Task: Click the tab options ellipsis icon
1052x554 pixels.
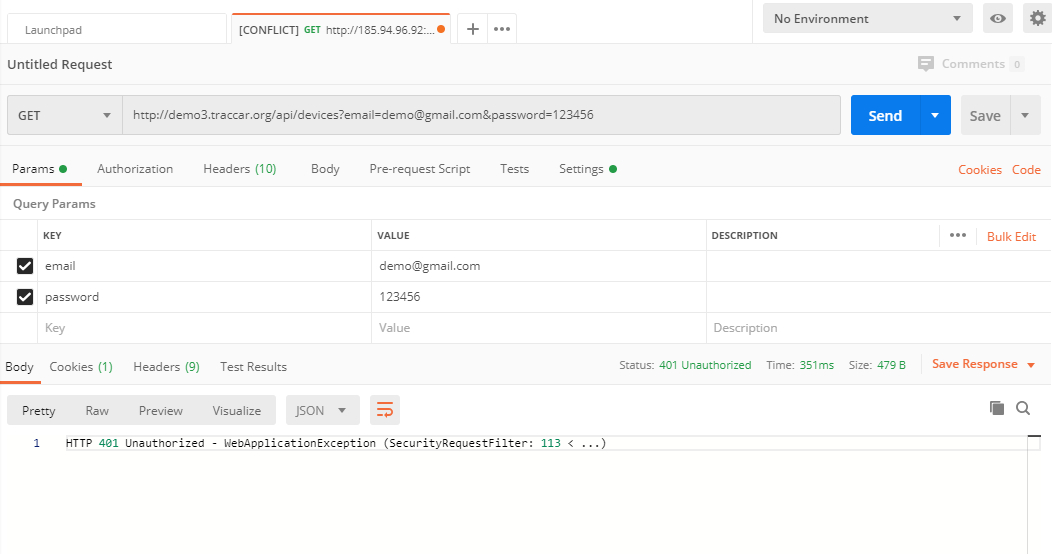Action: (502, 29)
